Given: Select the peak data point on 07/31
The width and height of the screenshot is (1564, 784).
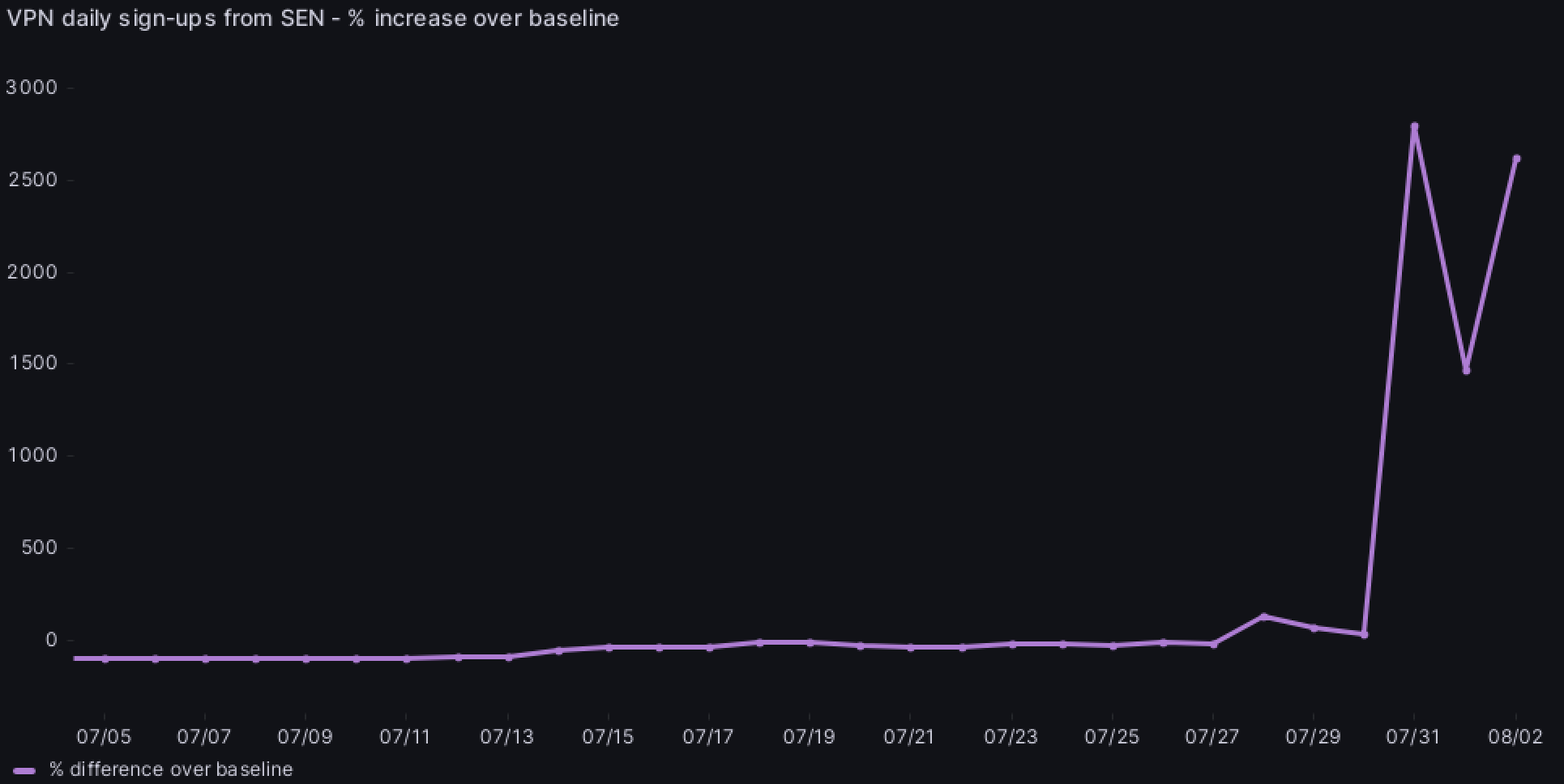Looking at the screenshot, I should coord(1415,127).
